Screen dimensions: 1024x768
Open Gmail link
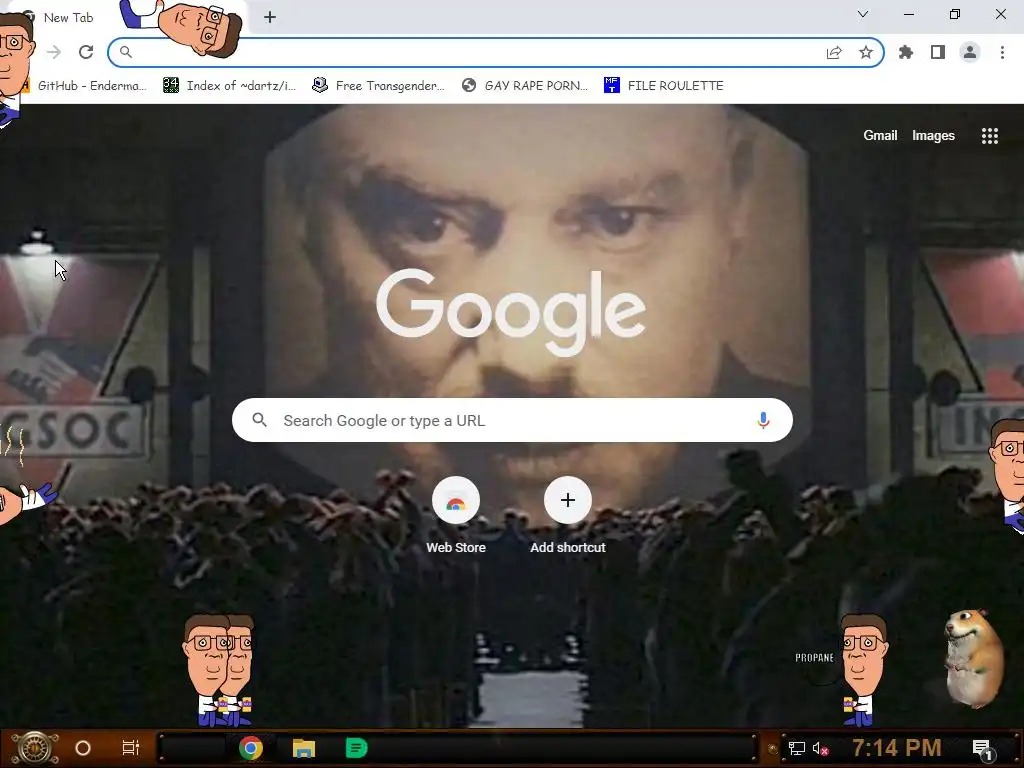point(880,135)
